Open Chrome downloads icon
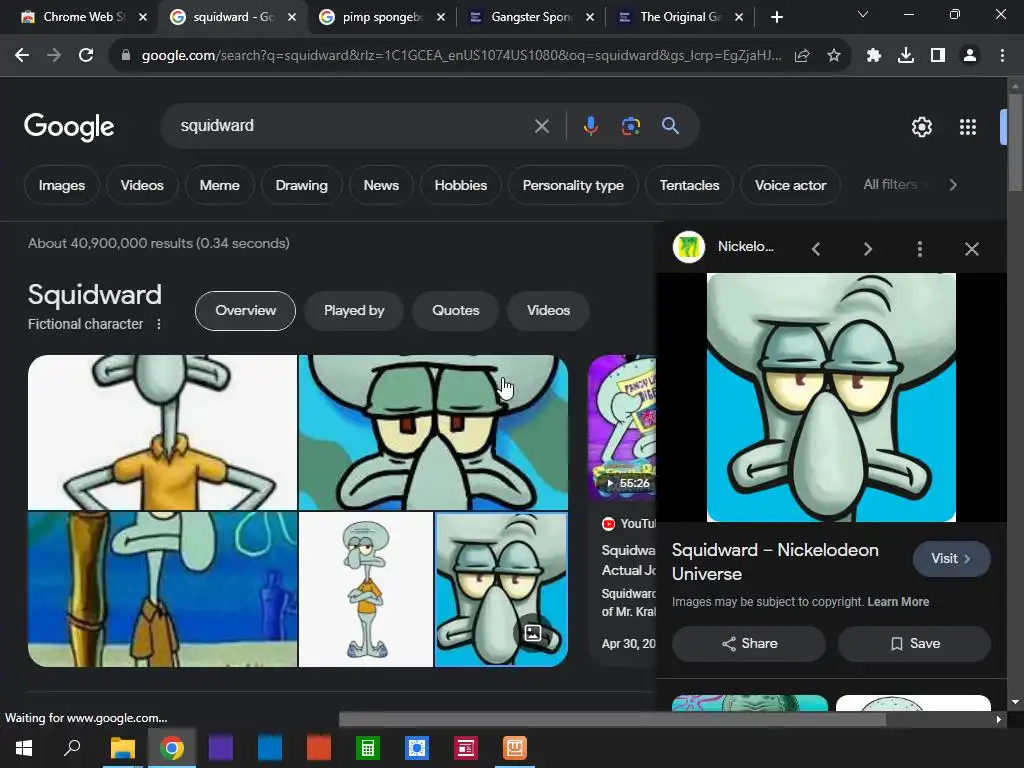 pos(906,56)
